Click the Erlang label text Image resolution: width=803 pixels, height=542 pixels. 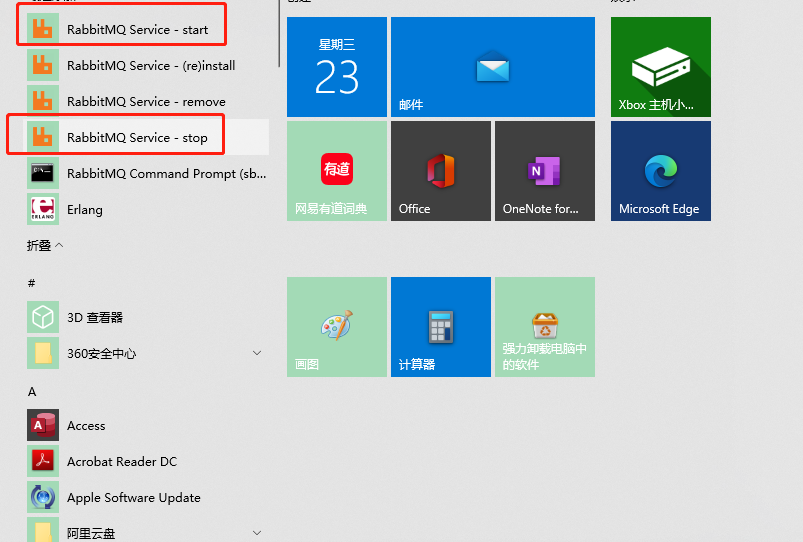(85, 210)
